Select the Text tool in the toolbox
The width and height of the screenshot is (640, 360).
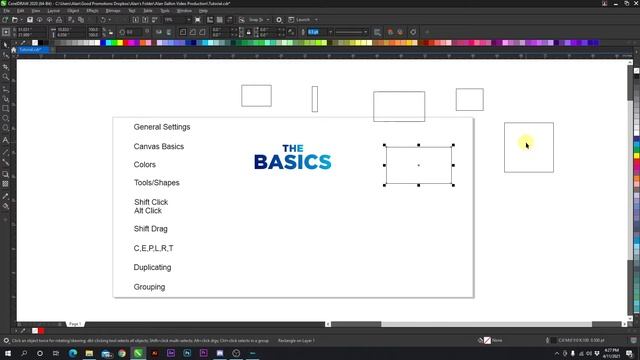(5, 140)
